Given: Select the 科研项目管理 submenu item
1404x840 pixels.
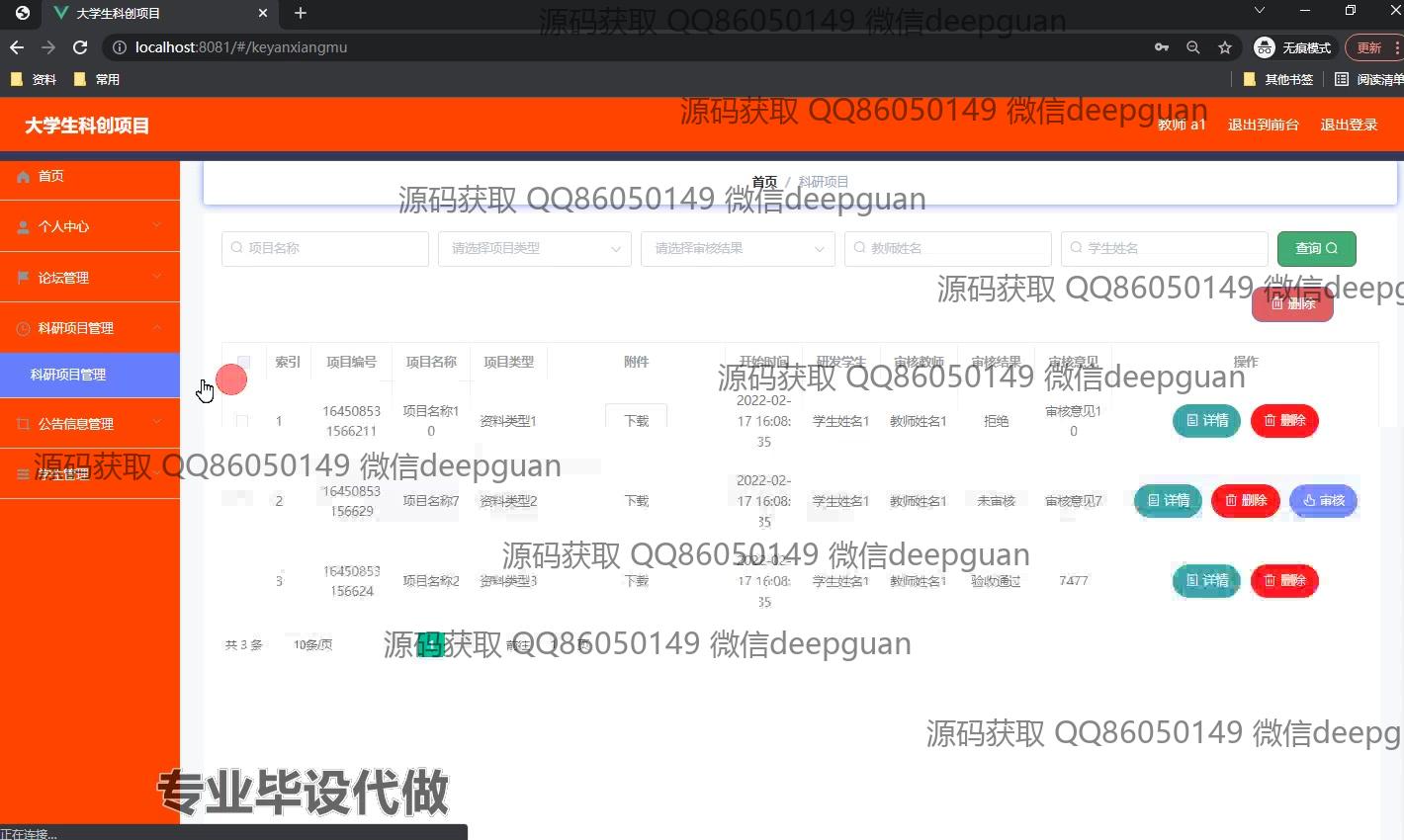Looking at the screenshot, I should click(68, 375).
